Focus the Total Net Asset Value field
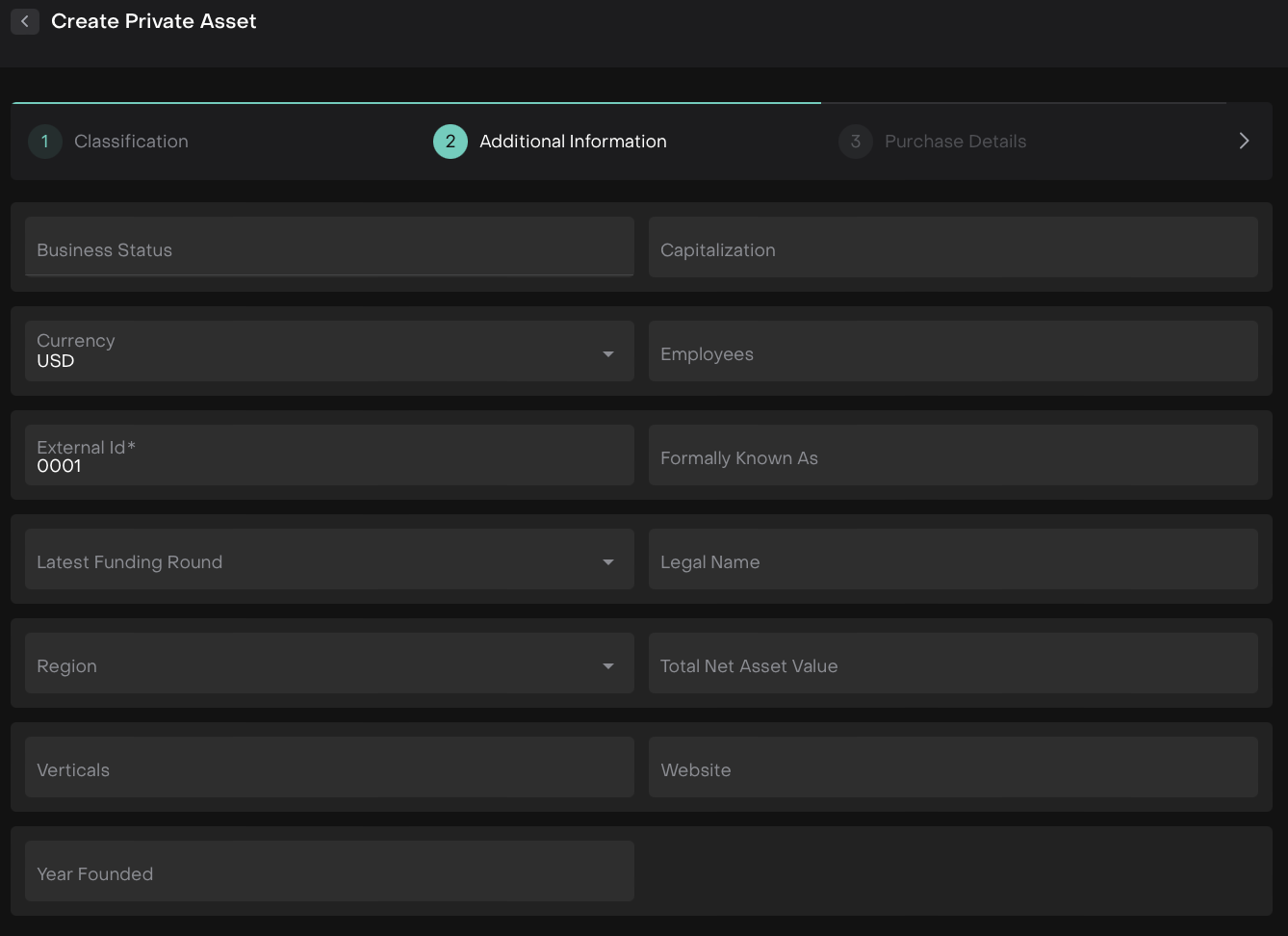 [953, 663]
